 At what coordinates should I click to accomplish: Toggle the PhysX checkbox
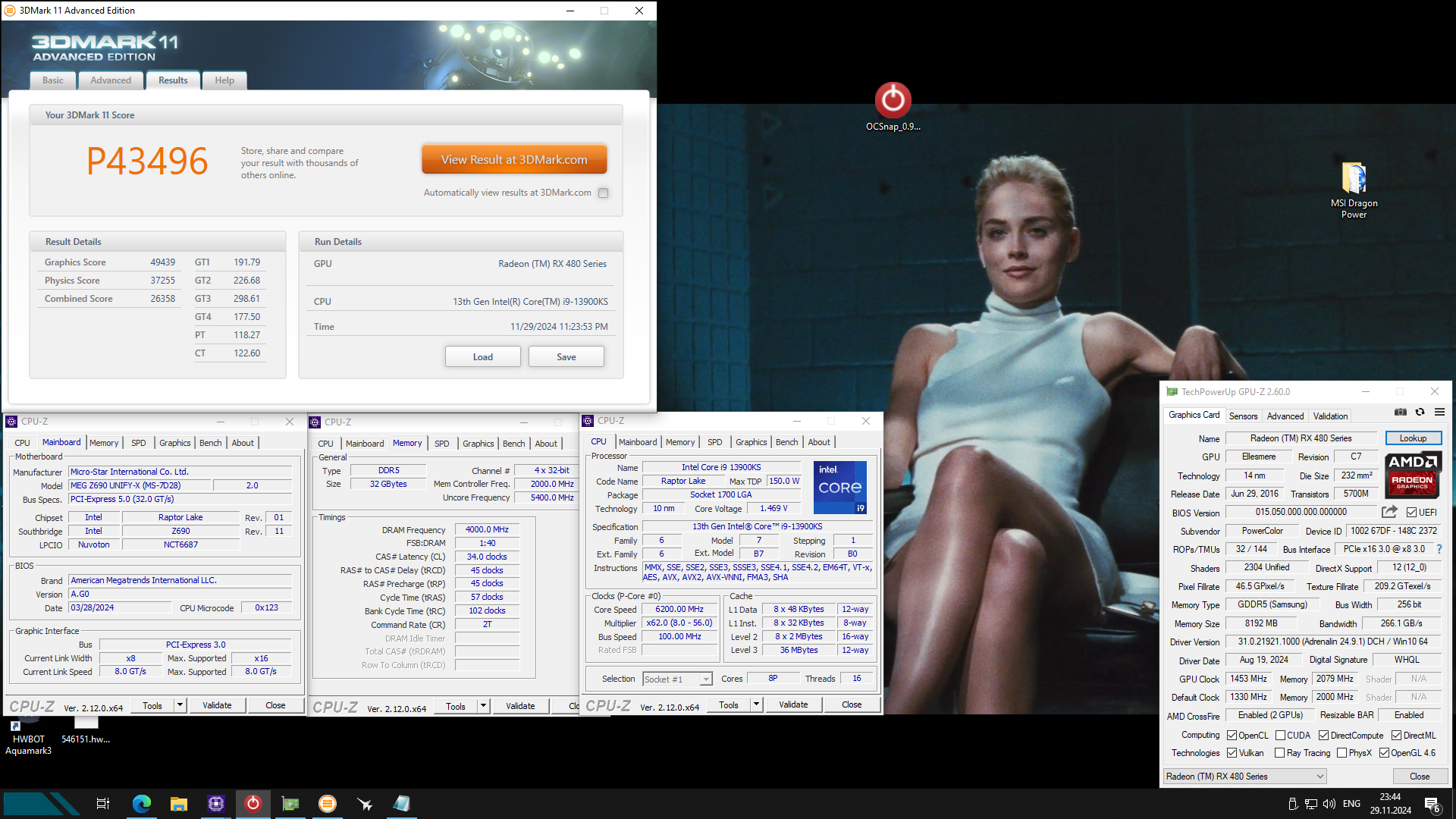[x=1342, y=753]
